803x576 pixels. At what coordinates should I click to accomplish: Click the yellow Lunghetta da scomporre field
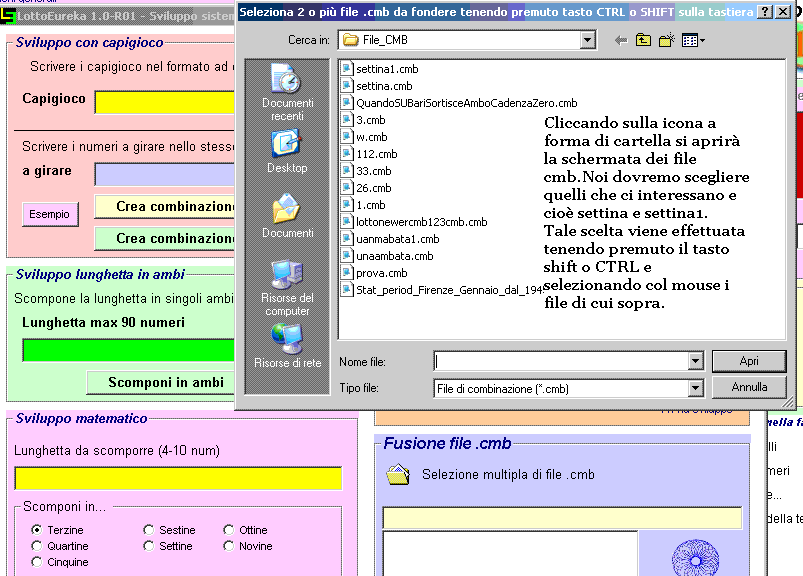178,479
